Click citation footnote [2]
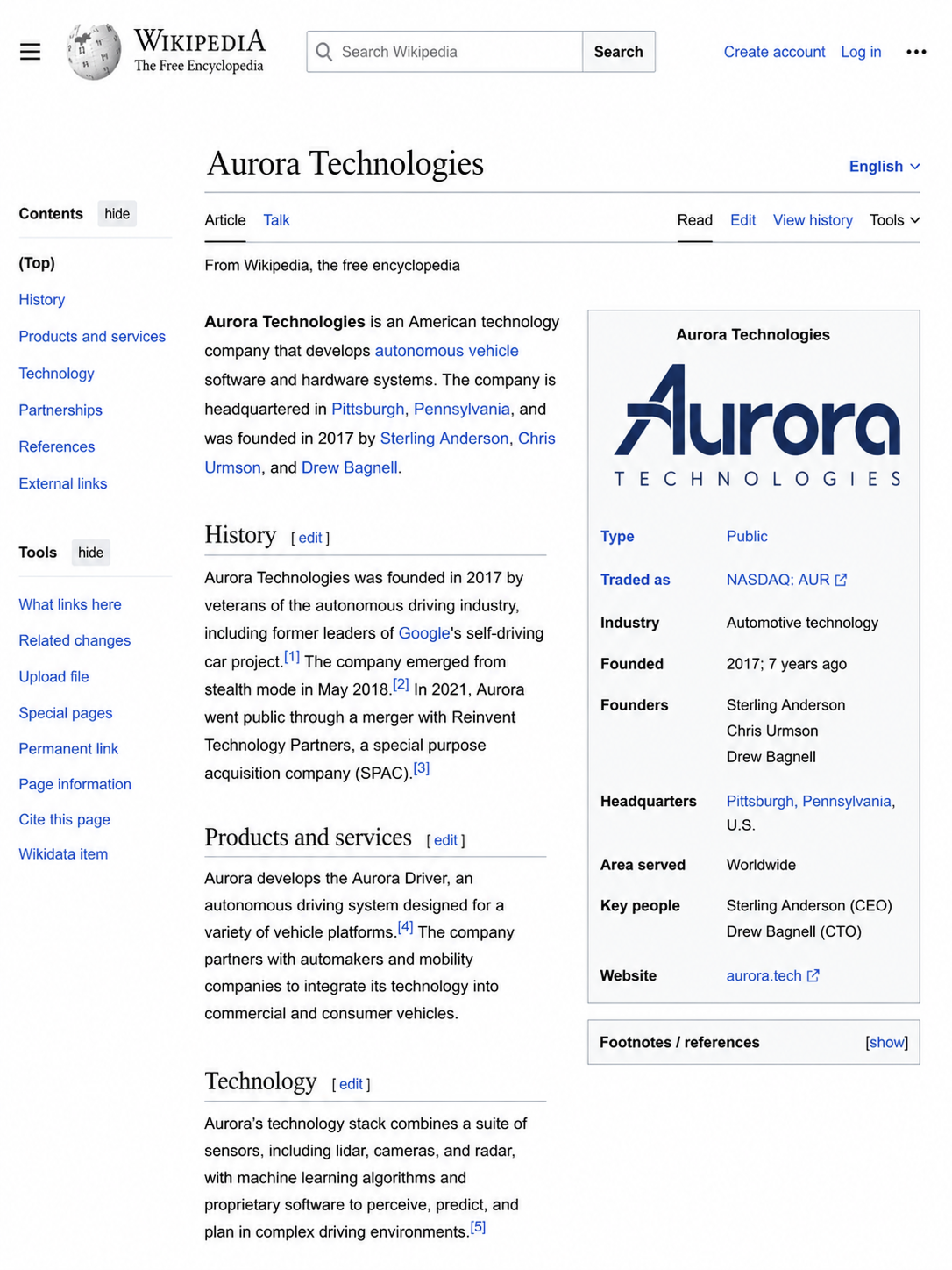Viewport: 952px width, 1270px height. [x=401, y=684]
